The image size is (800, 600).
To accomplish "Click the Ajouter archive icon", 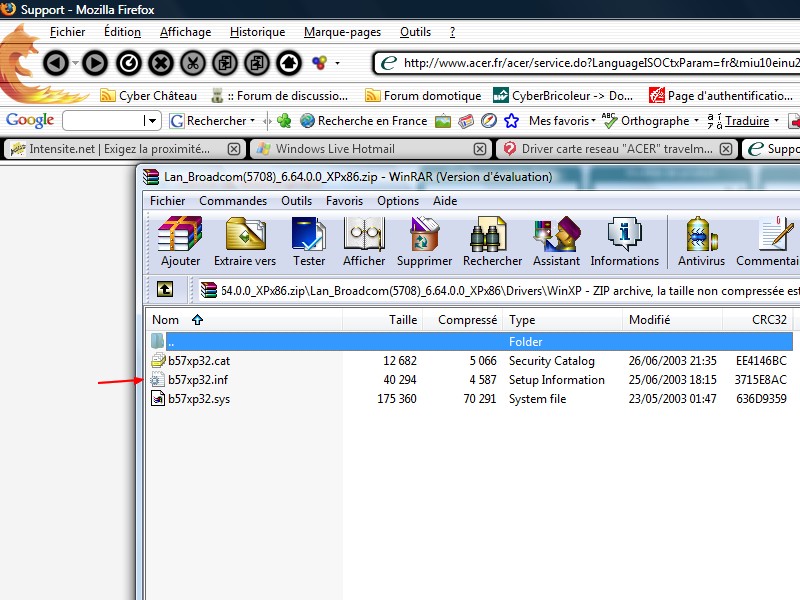I will pos(180,242).
